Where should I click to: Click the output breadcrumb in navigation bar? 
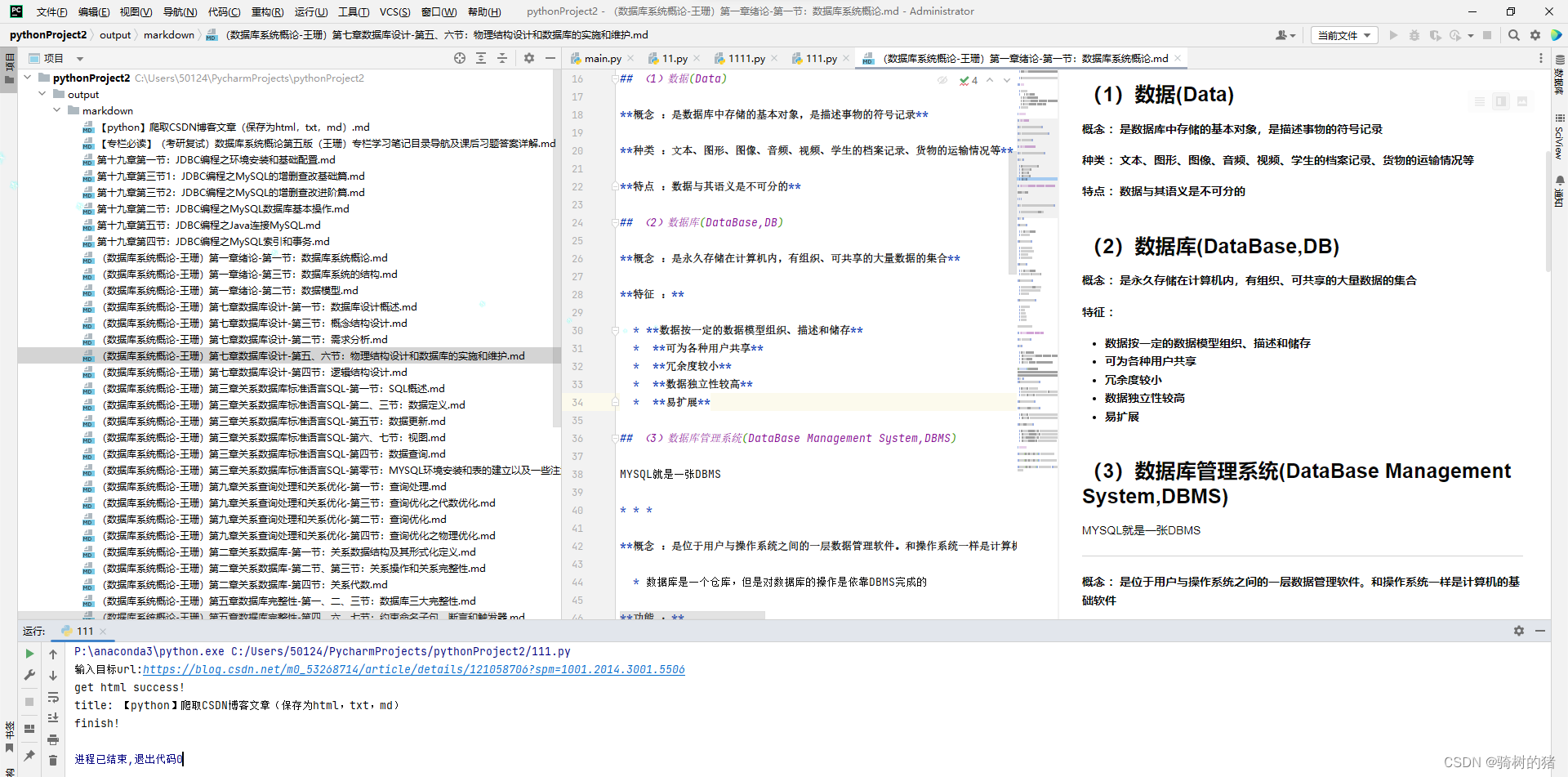(115, 35)
